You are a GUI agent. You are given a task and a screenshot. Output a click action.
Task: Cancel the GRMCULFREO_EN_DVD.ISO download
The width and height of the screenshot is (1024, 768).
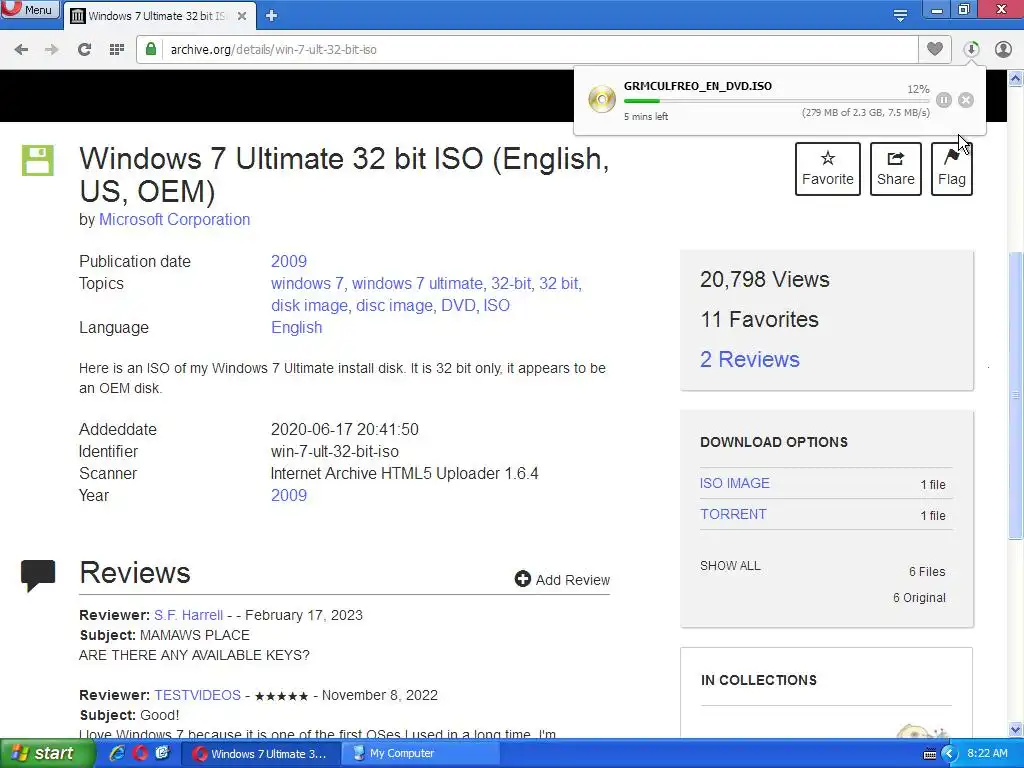(x=966, y=100)
